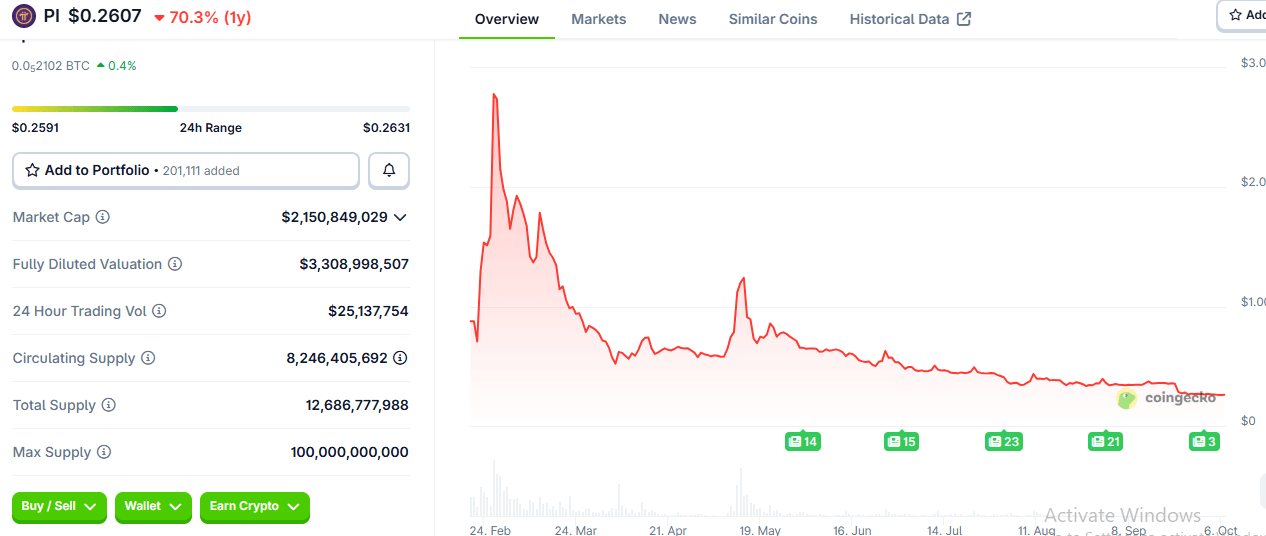Screen dimensions: 1266x536
Task: Click the news marker labeled 14
Action: coord(803,441)
